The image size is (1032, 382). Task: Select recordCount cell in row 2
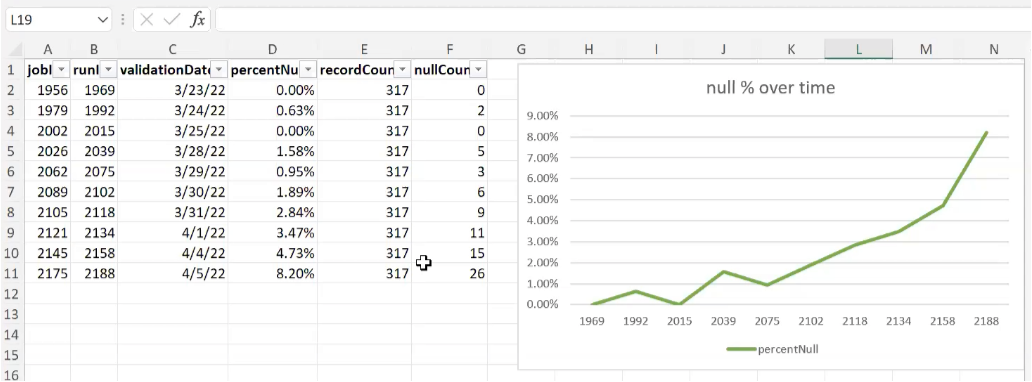365,90
